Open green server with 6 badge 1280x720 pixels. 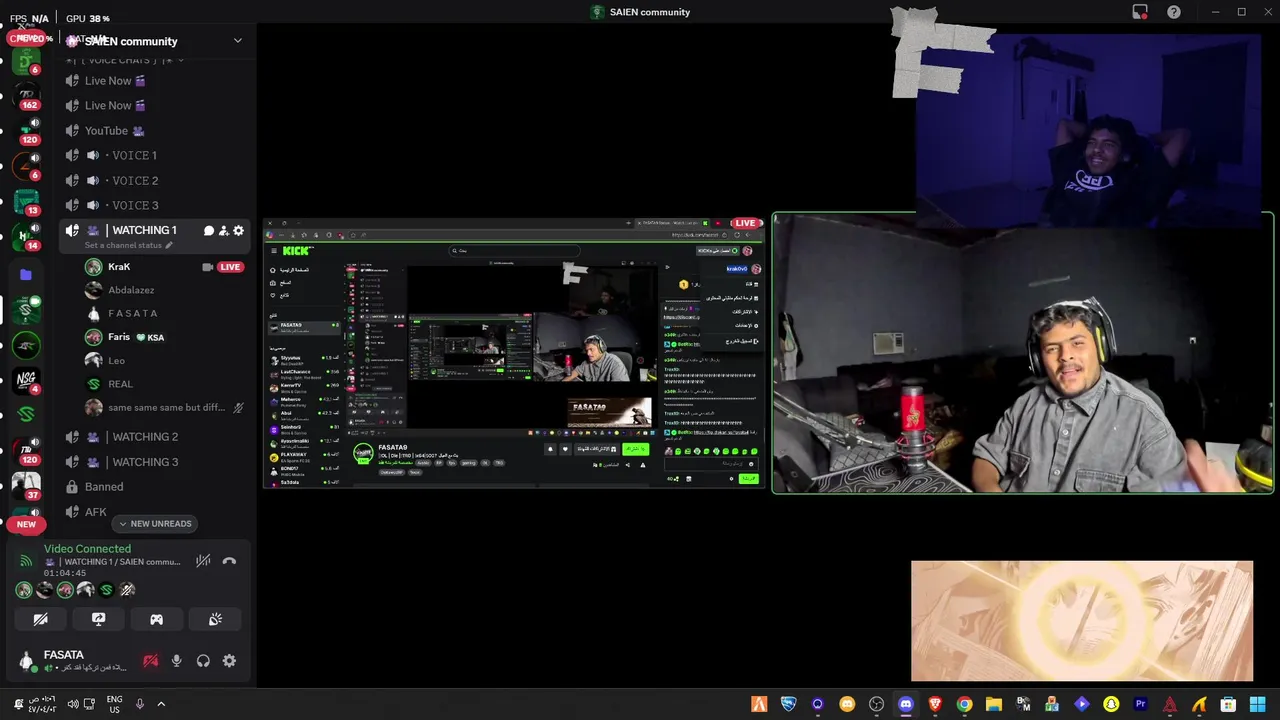tap(26, 61)
